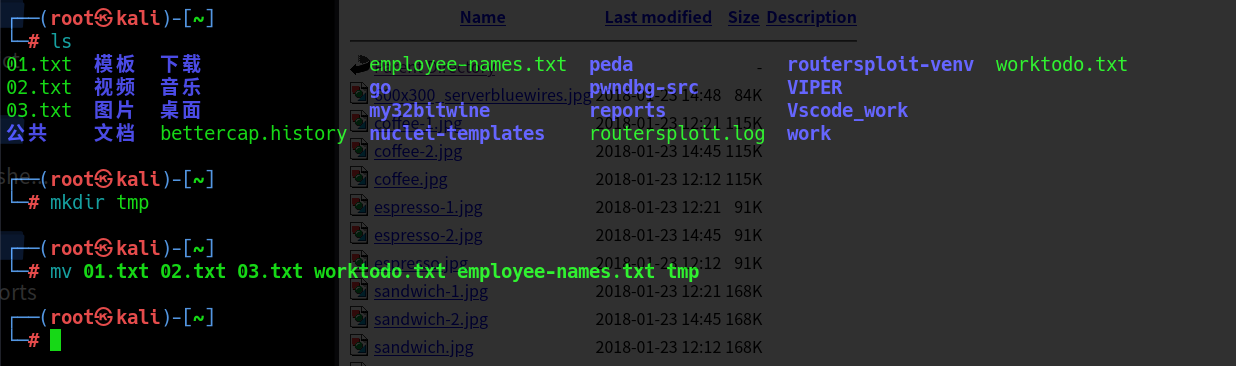
Task: Click the sandwich.jpg date 2018-01-23 12:12
Action: coord(657,347)
